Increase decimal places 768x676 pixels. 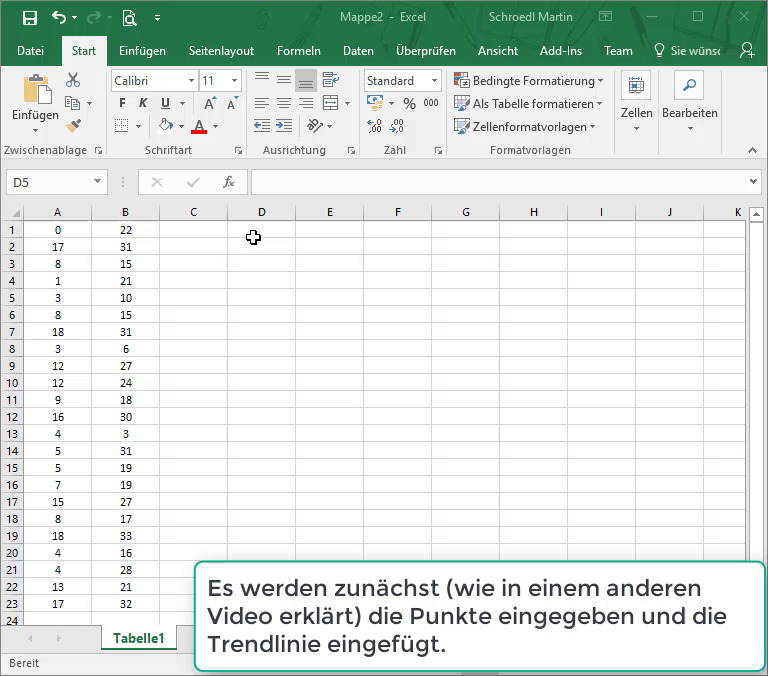click(x=375, y=126)
